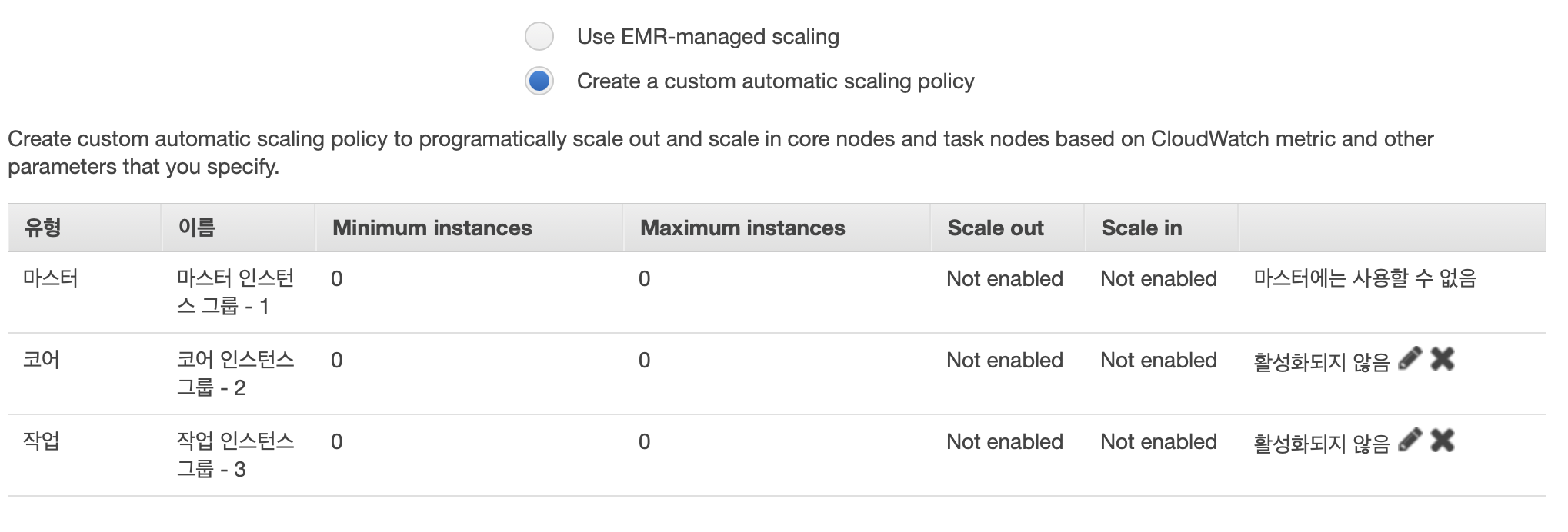Click the Maximum instances column header
The image size is (1568, 532).
point(742,228)
